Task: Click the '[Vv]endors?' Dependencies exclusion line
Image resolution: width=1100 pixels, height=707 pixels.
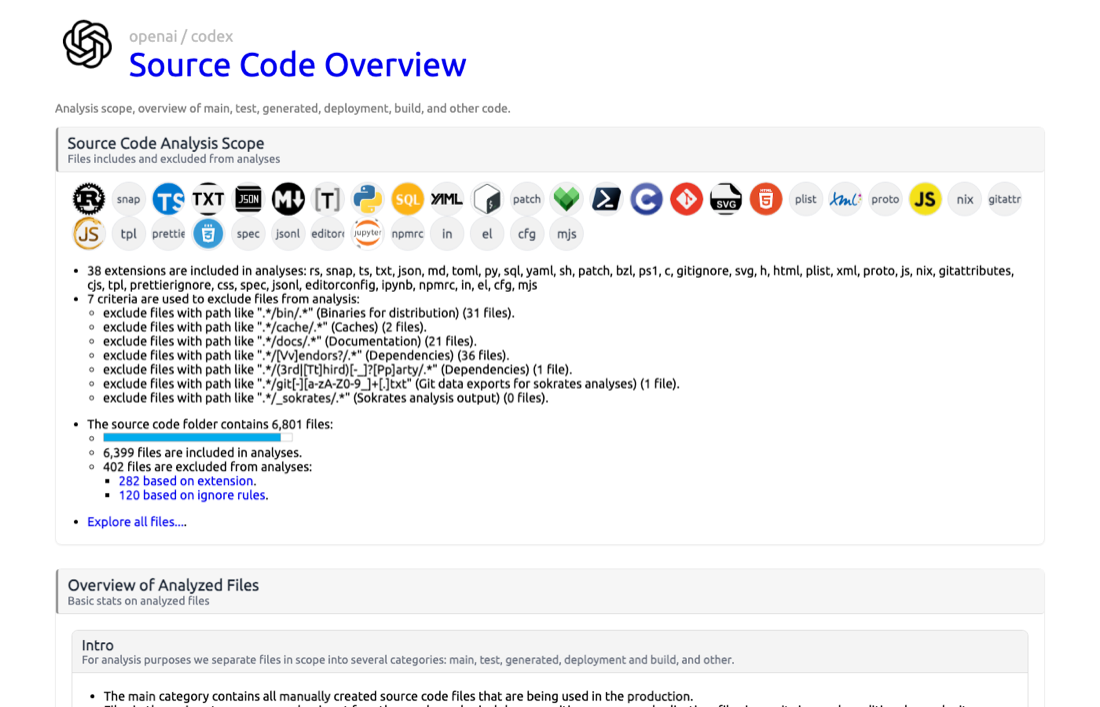Action: (306, 356)
